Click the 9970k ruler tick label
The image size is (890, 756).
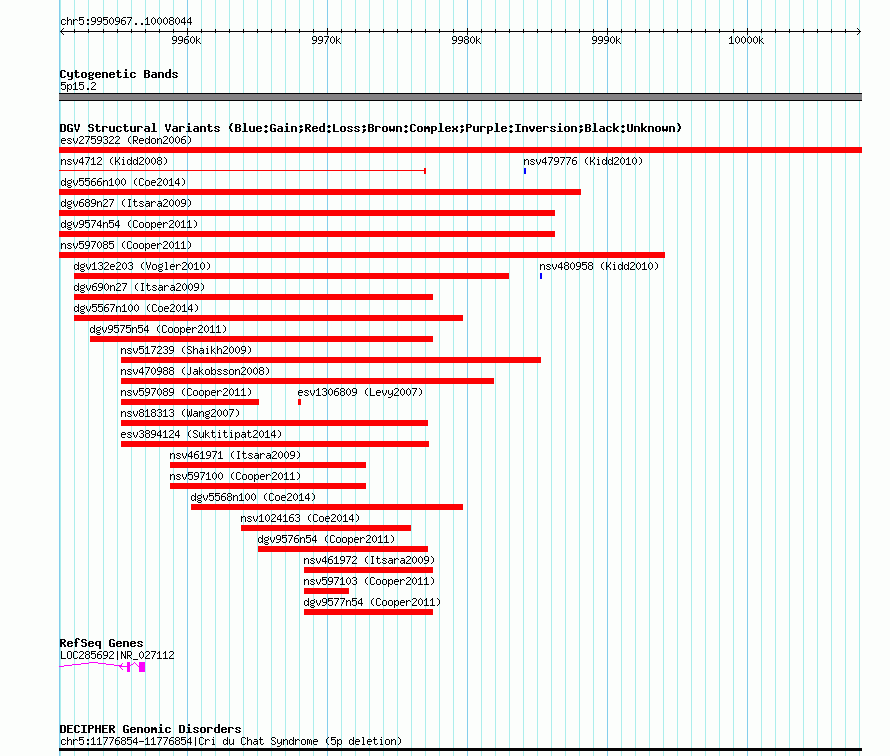coord(326,40)
